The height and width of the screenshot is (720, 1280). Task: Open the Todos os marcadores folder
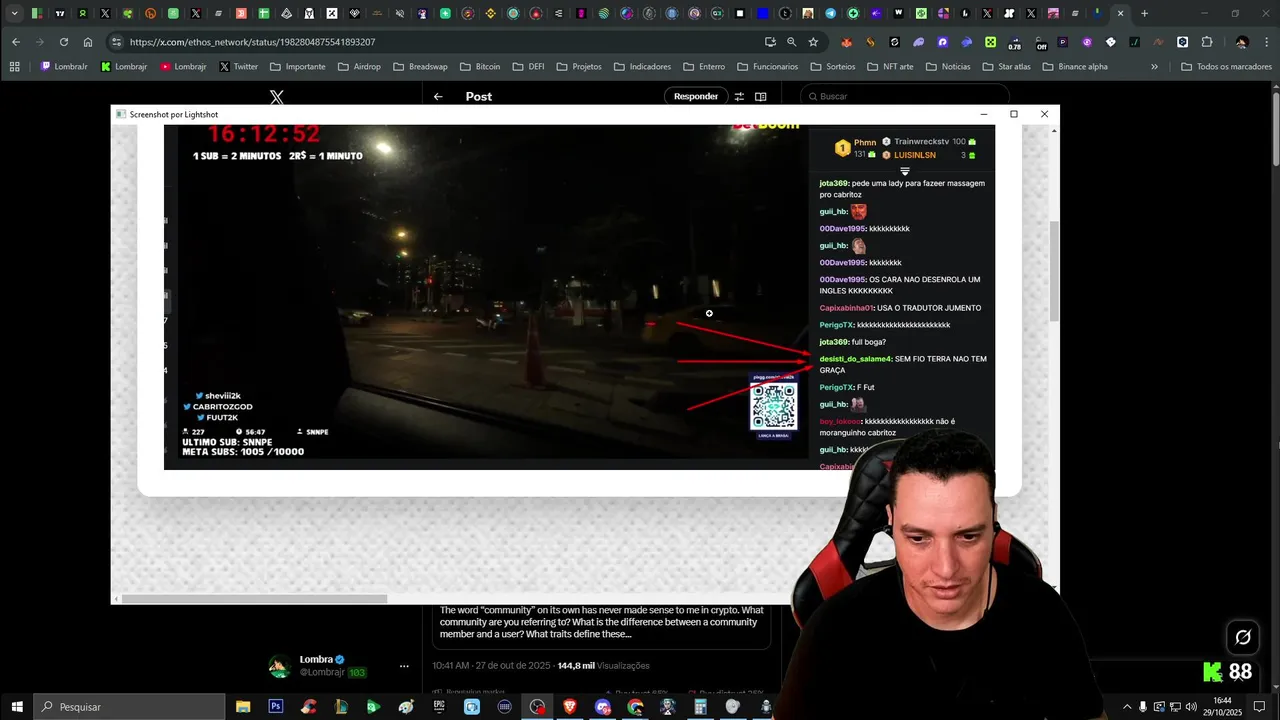[x=1226, y=67]
